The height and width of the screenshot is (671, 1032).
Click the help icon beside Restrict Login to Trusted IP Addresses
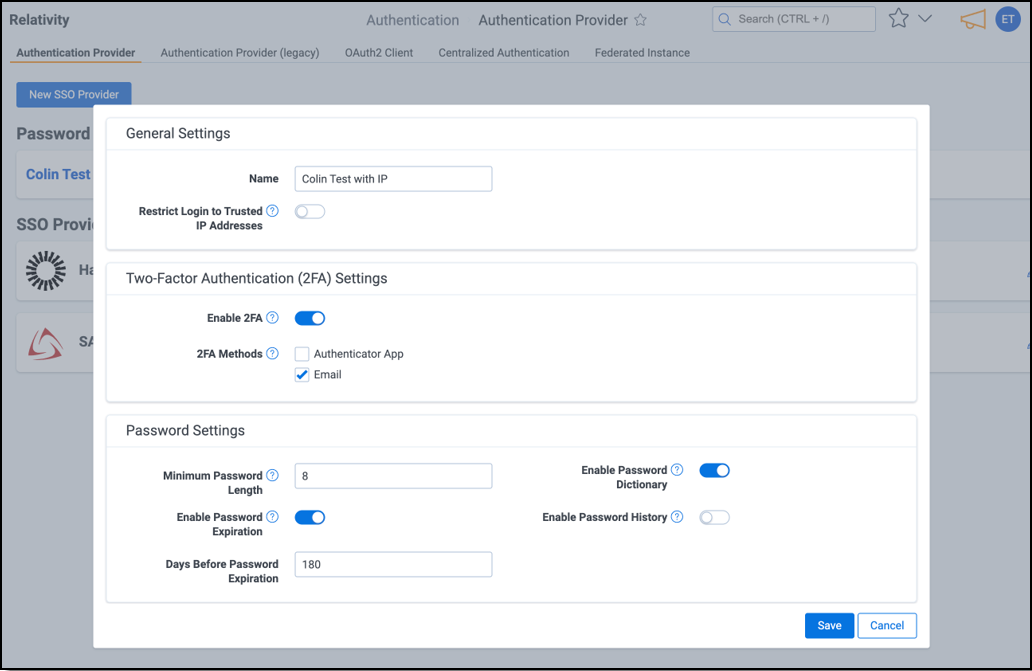(272, 211)
